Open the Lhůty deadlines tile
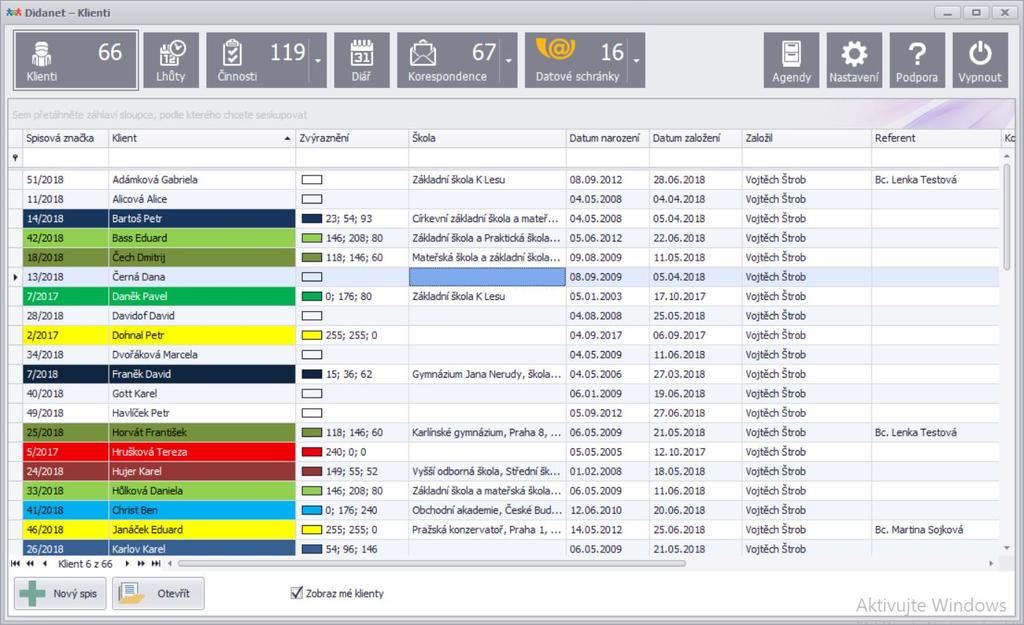Screen dimensions: 1024x625 pyautogui.click(x=171, y=60)
